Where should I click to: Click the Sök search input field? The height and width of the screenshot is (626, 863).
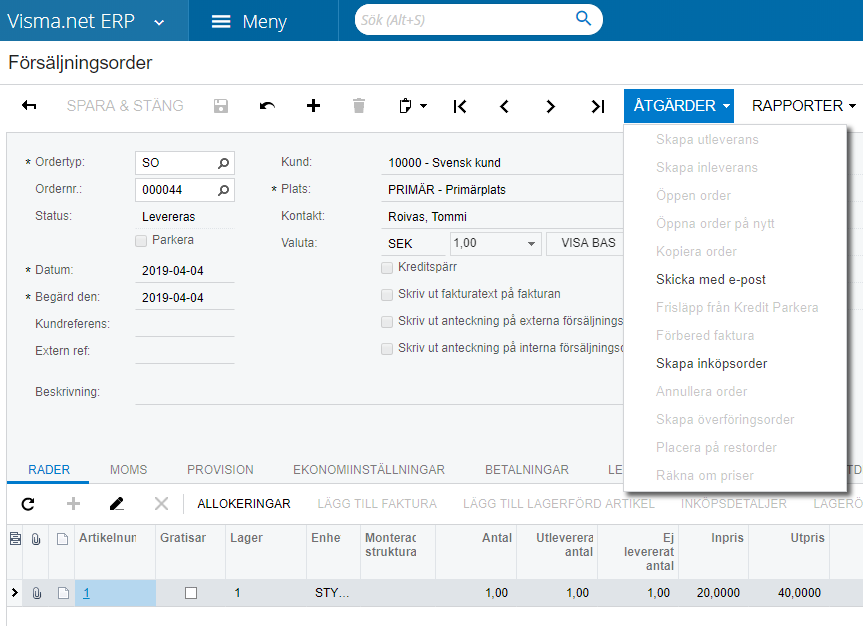[465, 20]
